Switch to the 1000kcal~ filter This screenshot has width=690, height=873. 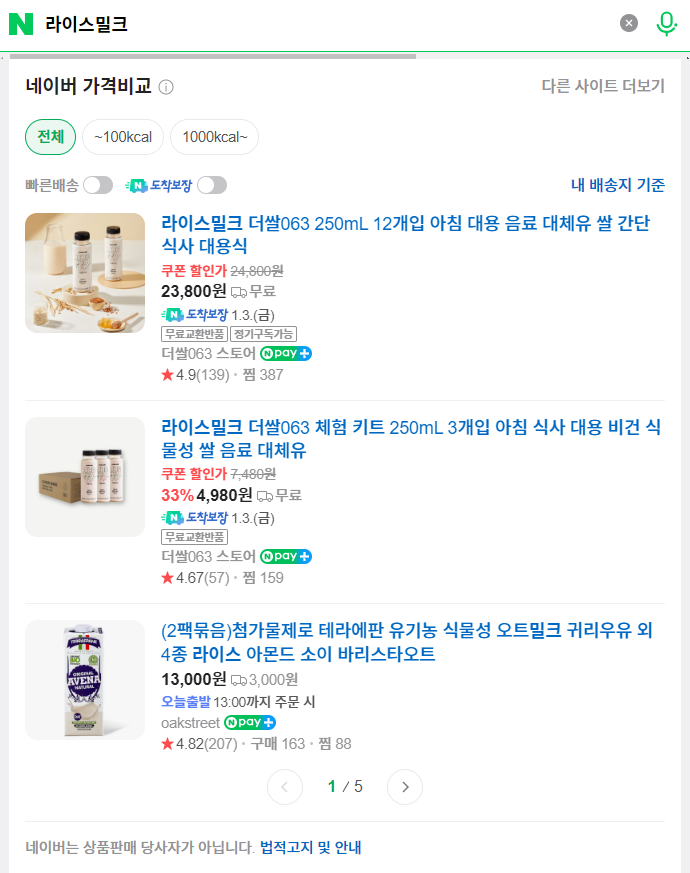[x=214, y=136]
